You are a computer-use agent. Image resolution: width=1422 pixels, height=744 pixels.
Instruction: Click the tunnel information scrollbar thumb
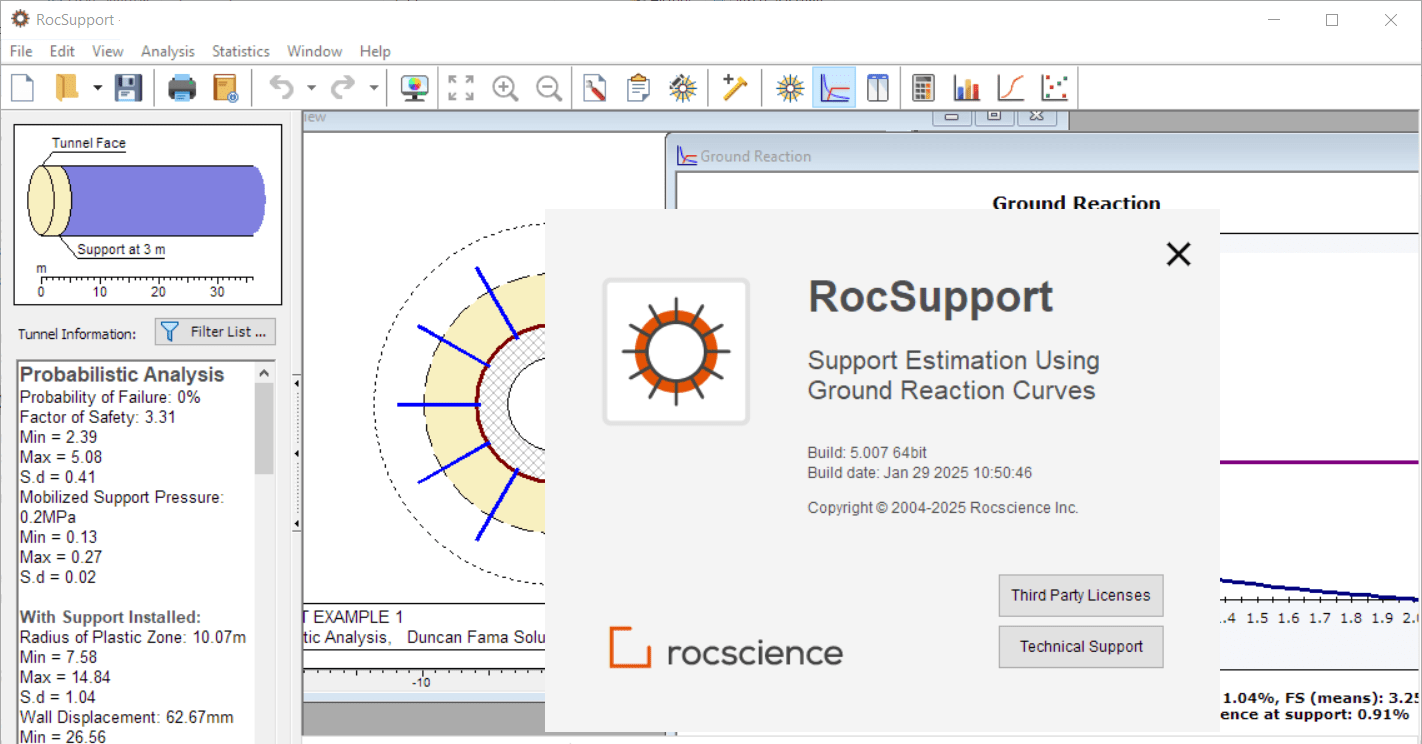pos(265,428)
